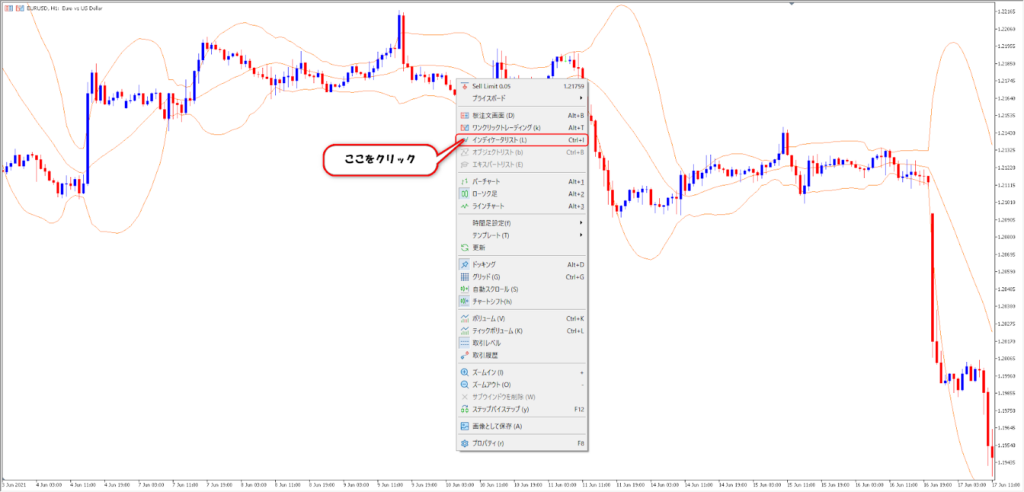The height and width of the screenshot is (492, 1024).
Task: Open インディケータリスト (L) from the context menu
Action: click(522, 140)
